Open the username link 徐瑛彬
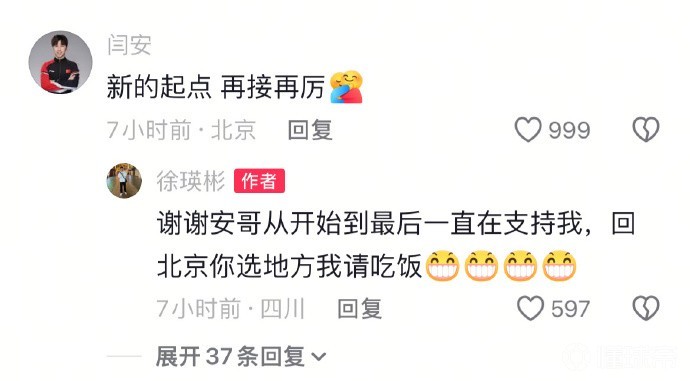This screenshot has width=690, height=381. 191,181
